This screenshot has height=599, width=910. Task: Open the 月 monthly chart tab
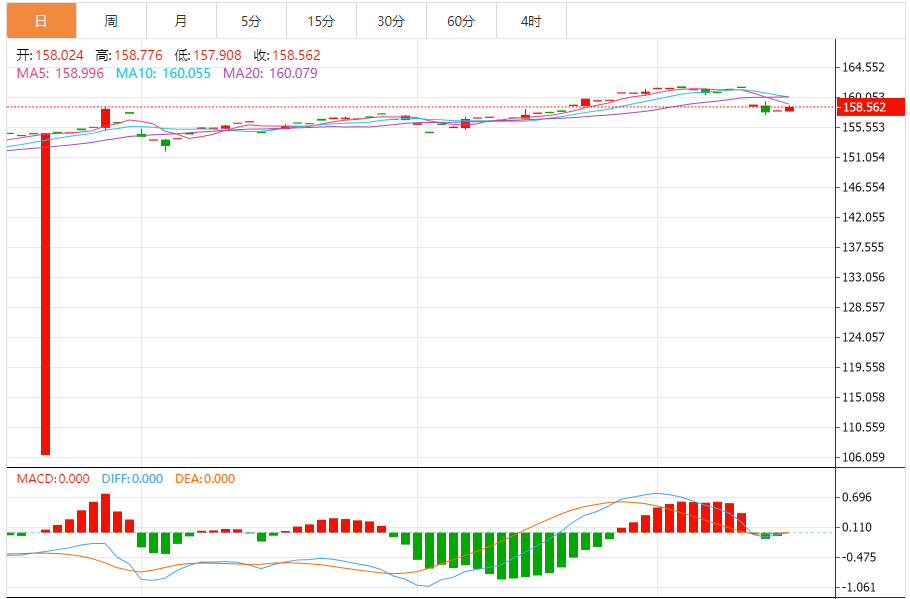[181, 21]
